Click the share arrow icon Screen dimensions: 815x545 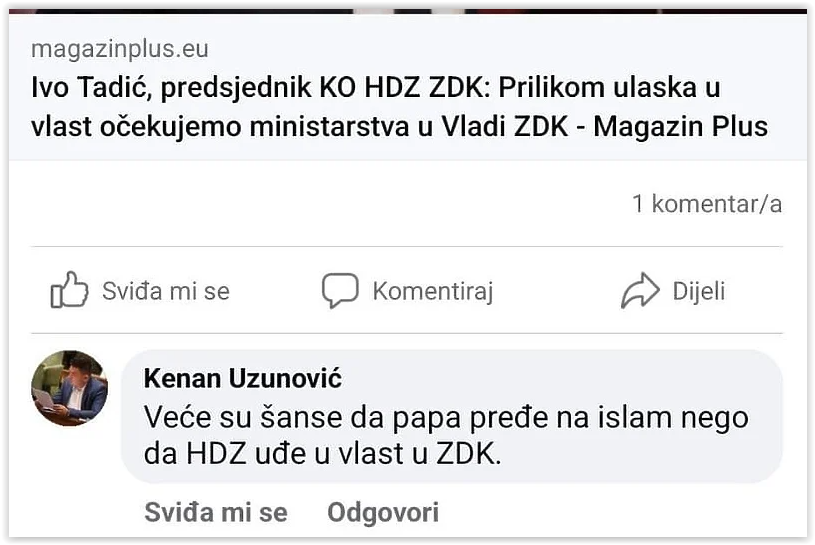pyautogui.click(x=640, y=291)
